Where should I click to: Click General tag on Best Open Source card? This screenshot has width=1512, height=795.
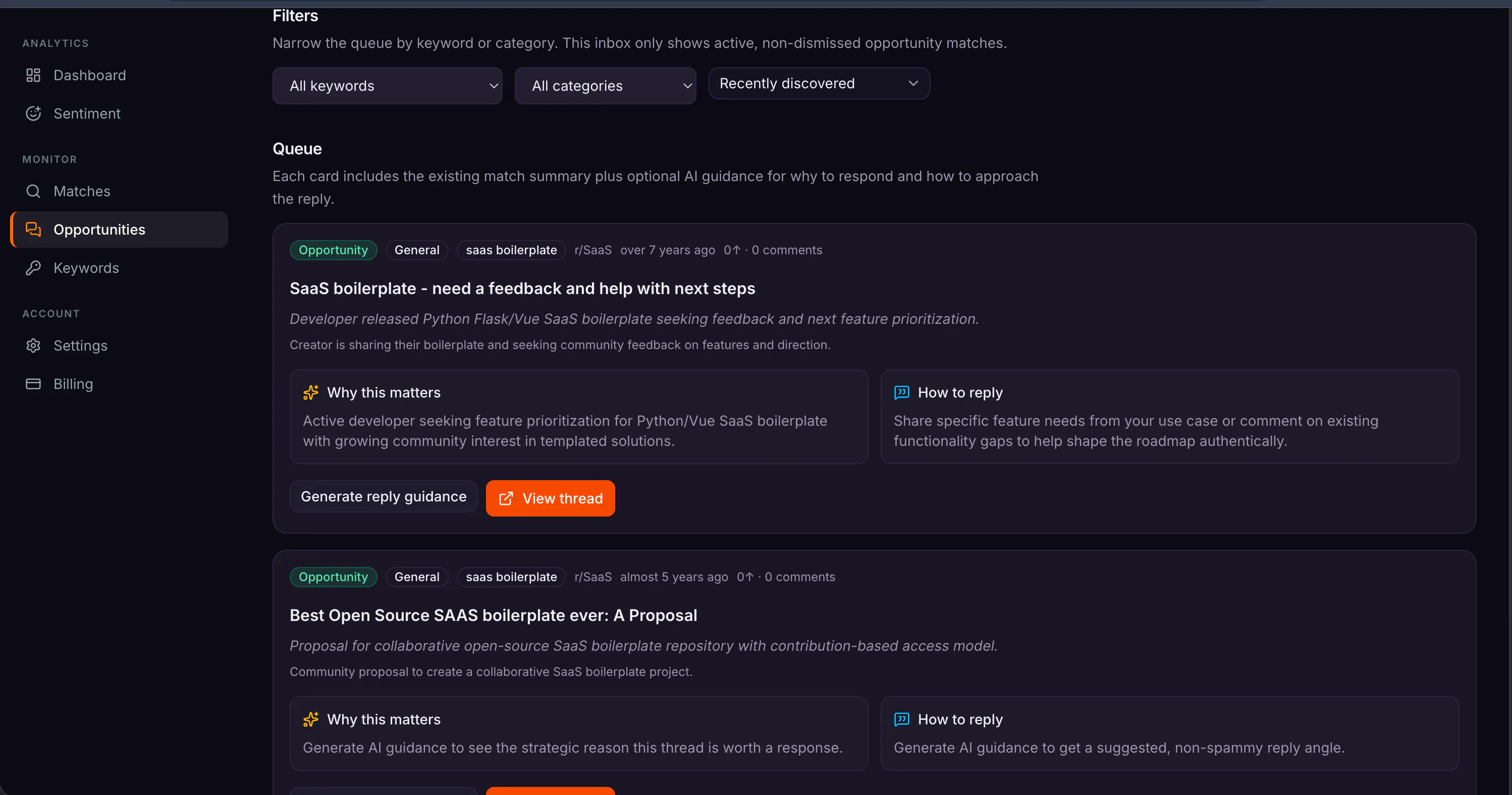coord(417,577)
